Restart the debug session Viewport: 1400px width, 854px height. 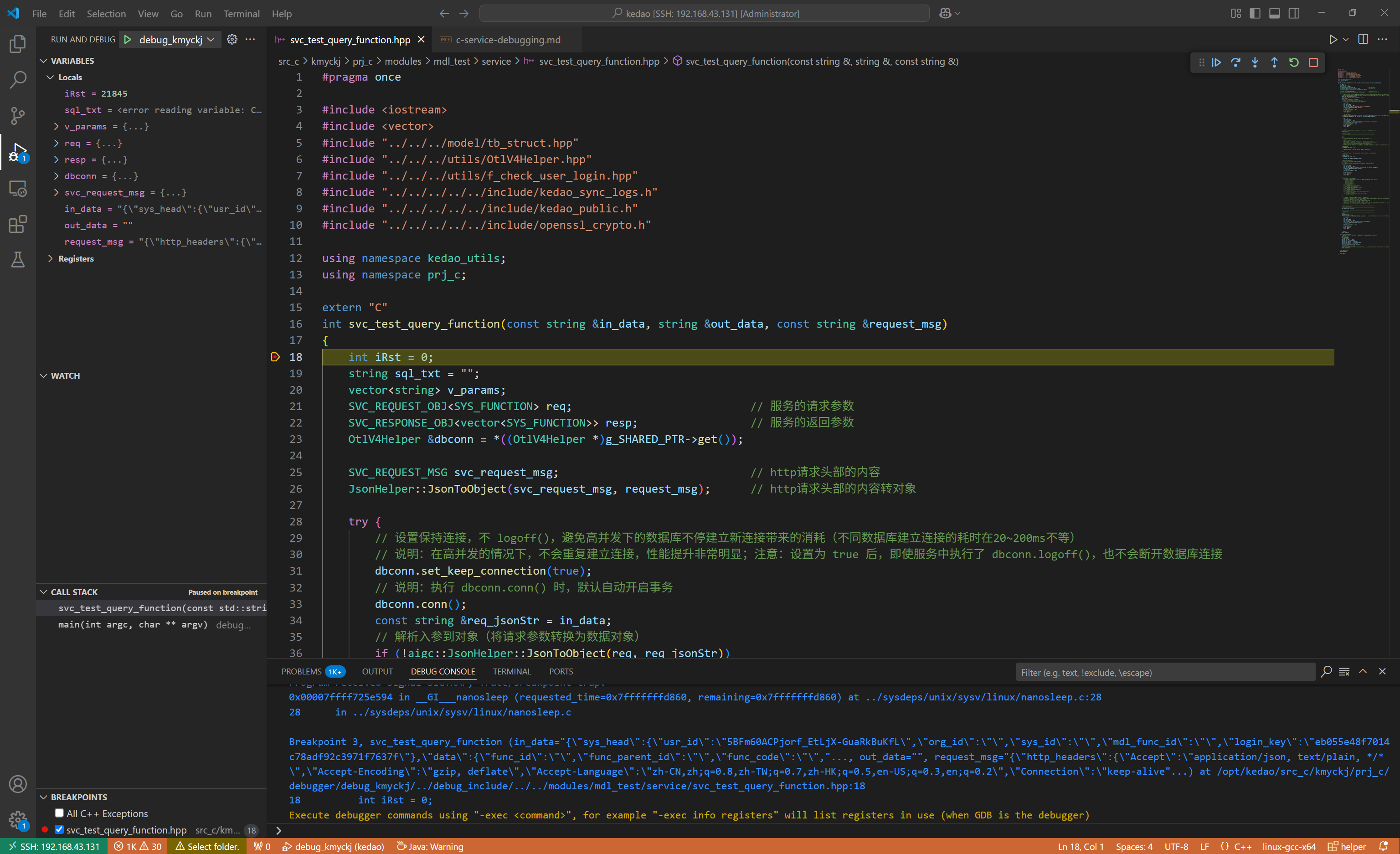(x=1294, y=62)
